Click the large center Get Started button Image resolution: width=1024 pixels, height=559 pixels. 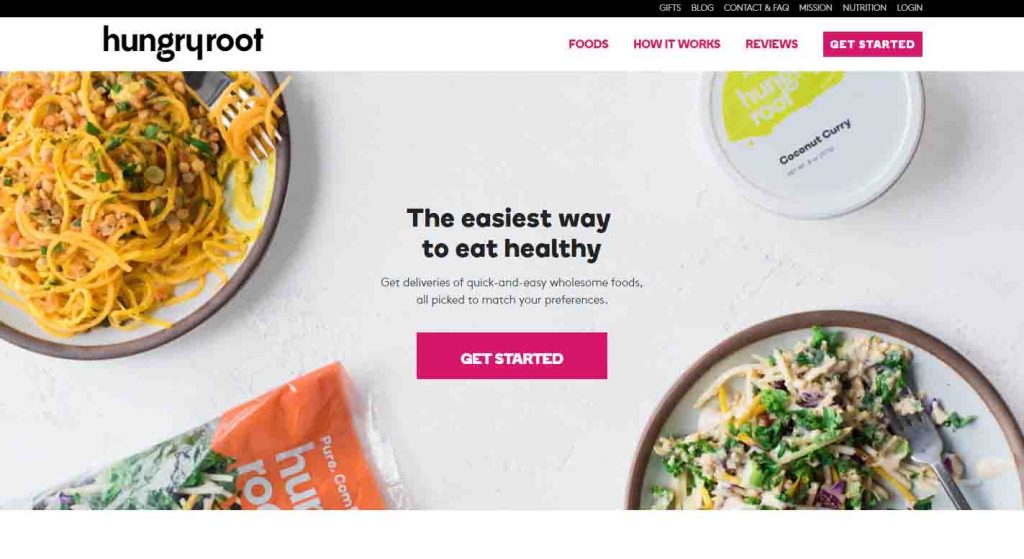511,356
